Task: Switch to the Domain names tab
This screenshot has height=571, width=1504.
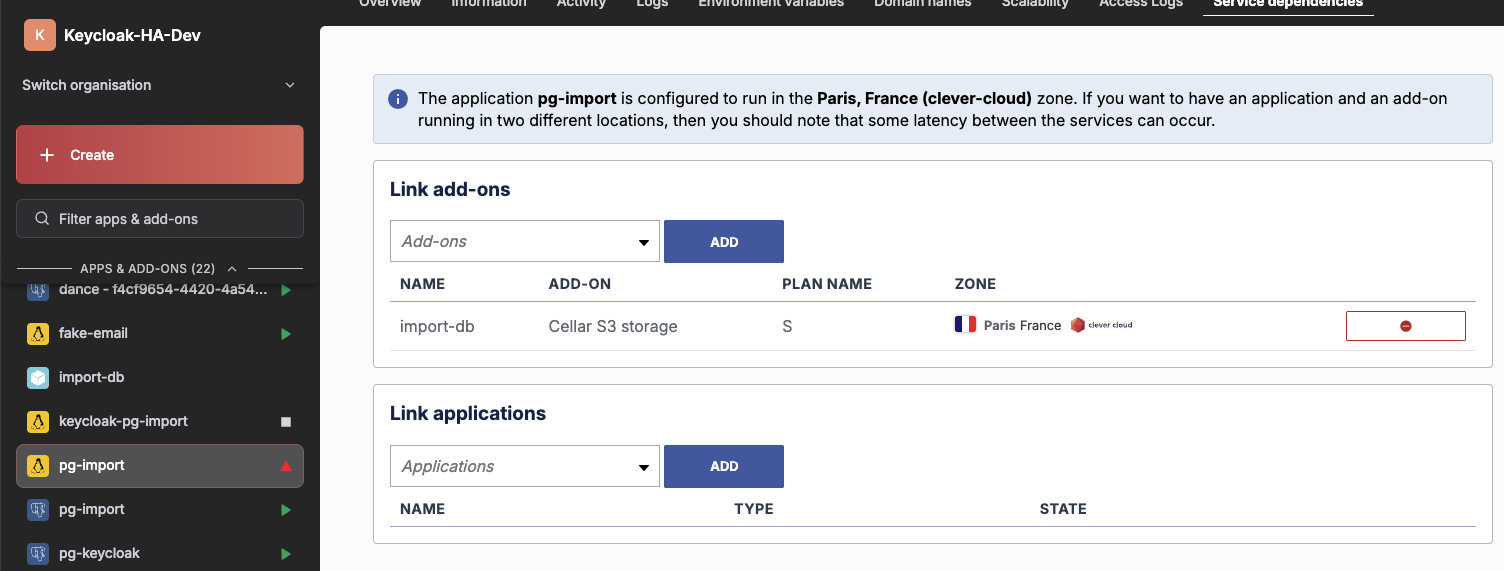Action: coord(922,4)
